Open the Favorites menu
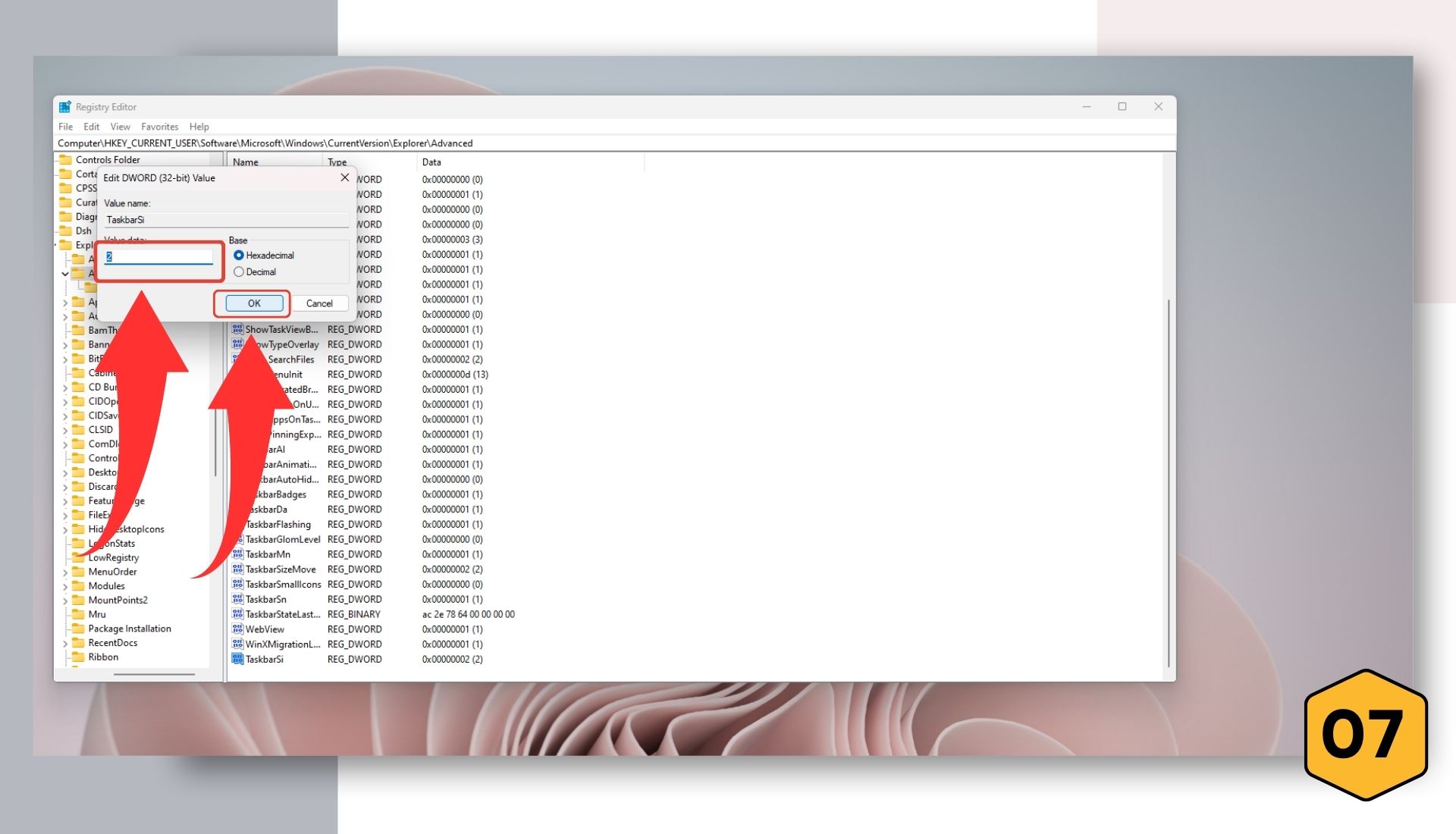 click(x=159, y=127)
